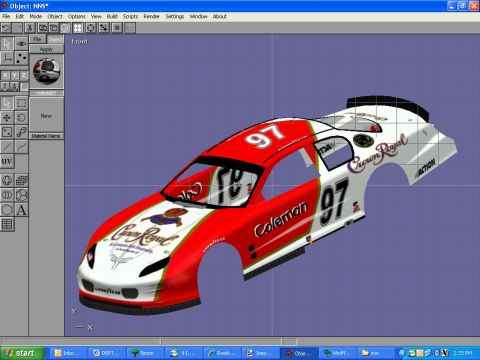Select the Sphere primitive tool
The width and height of the screenshot is (480, 360).
click(x=7, y=181)
